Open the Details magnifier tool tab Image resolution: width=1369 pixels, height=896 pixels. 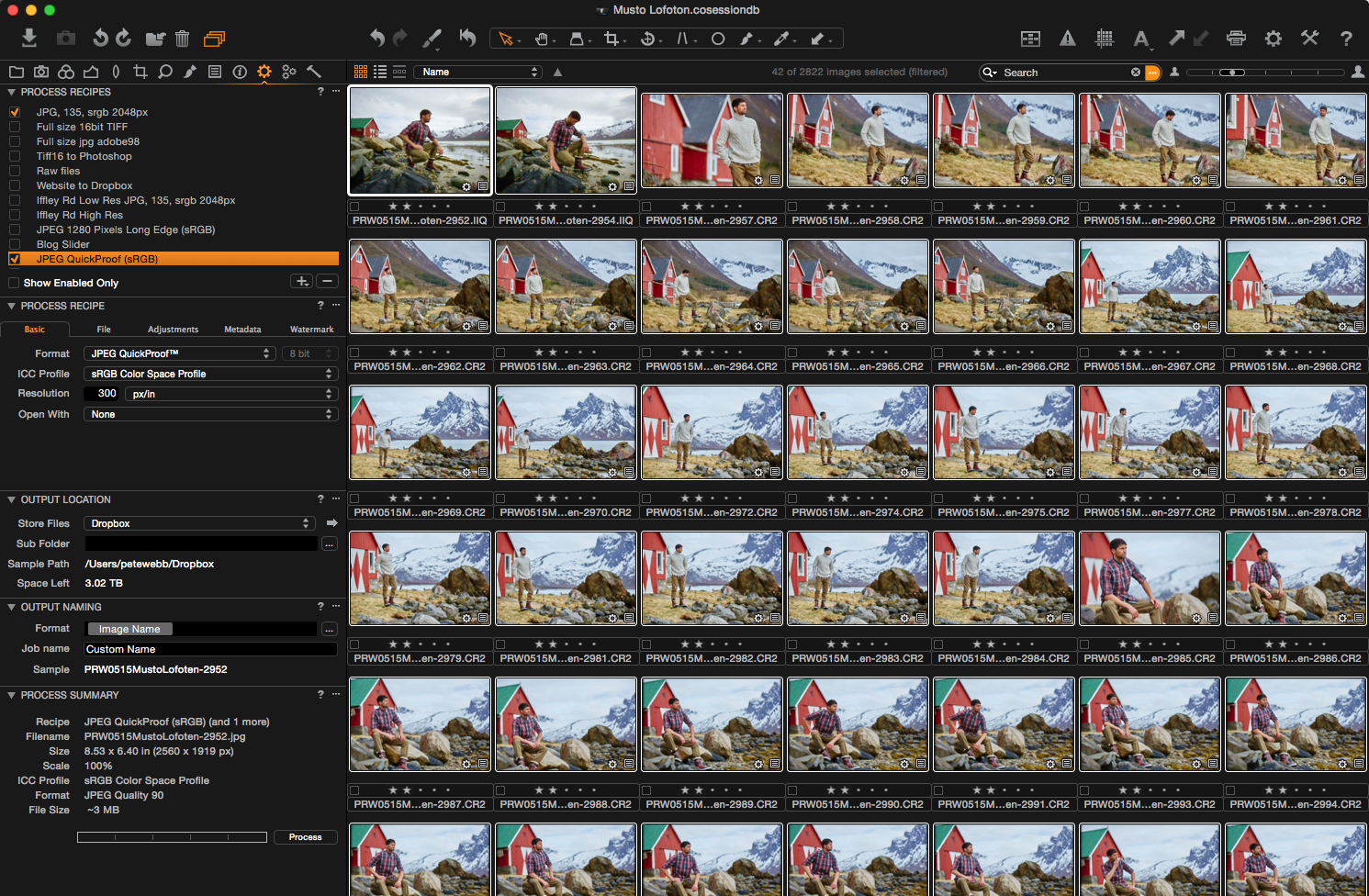[x=165, y=72]
